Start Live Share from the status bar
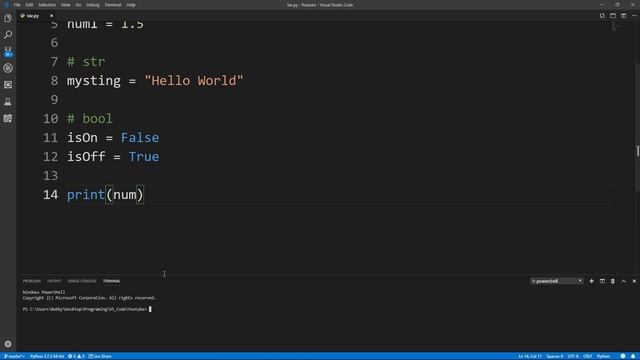640x360 pixels. [x=100, y=356]
